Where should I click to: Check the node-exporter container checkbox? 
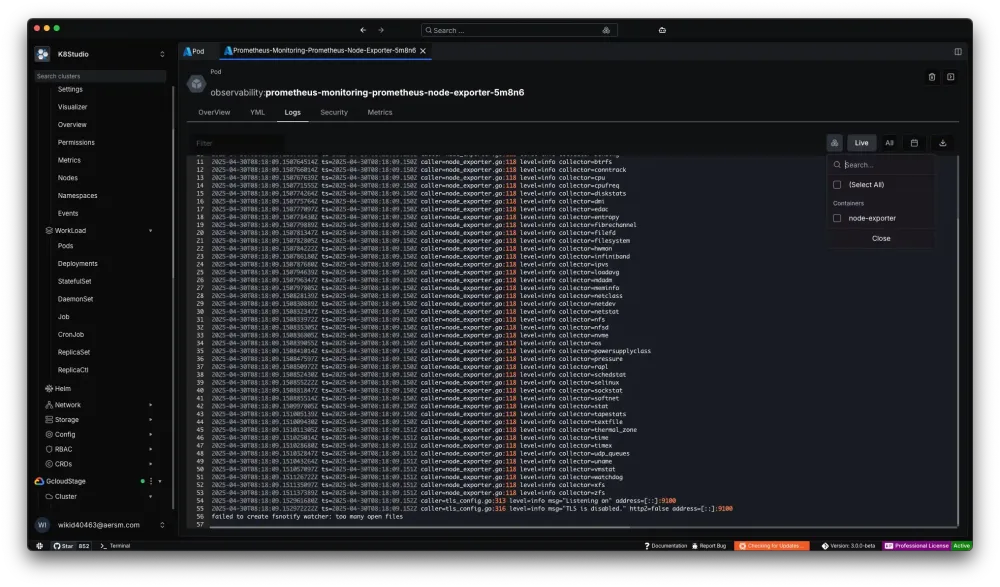[x=837, y=218]
